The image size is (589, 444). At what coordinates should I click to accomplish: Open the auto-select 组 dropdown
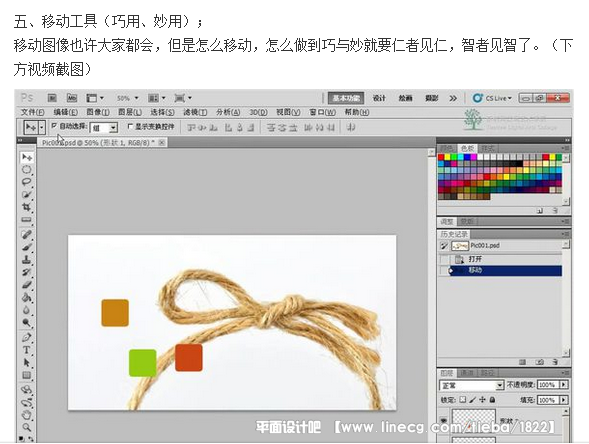coord(113,128)
